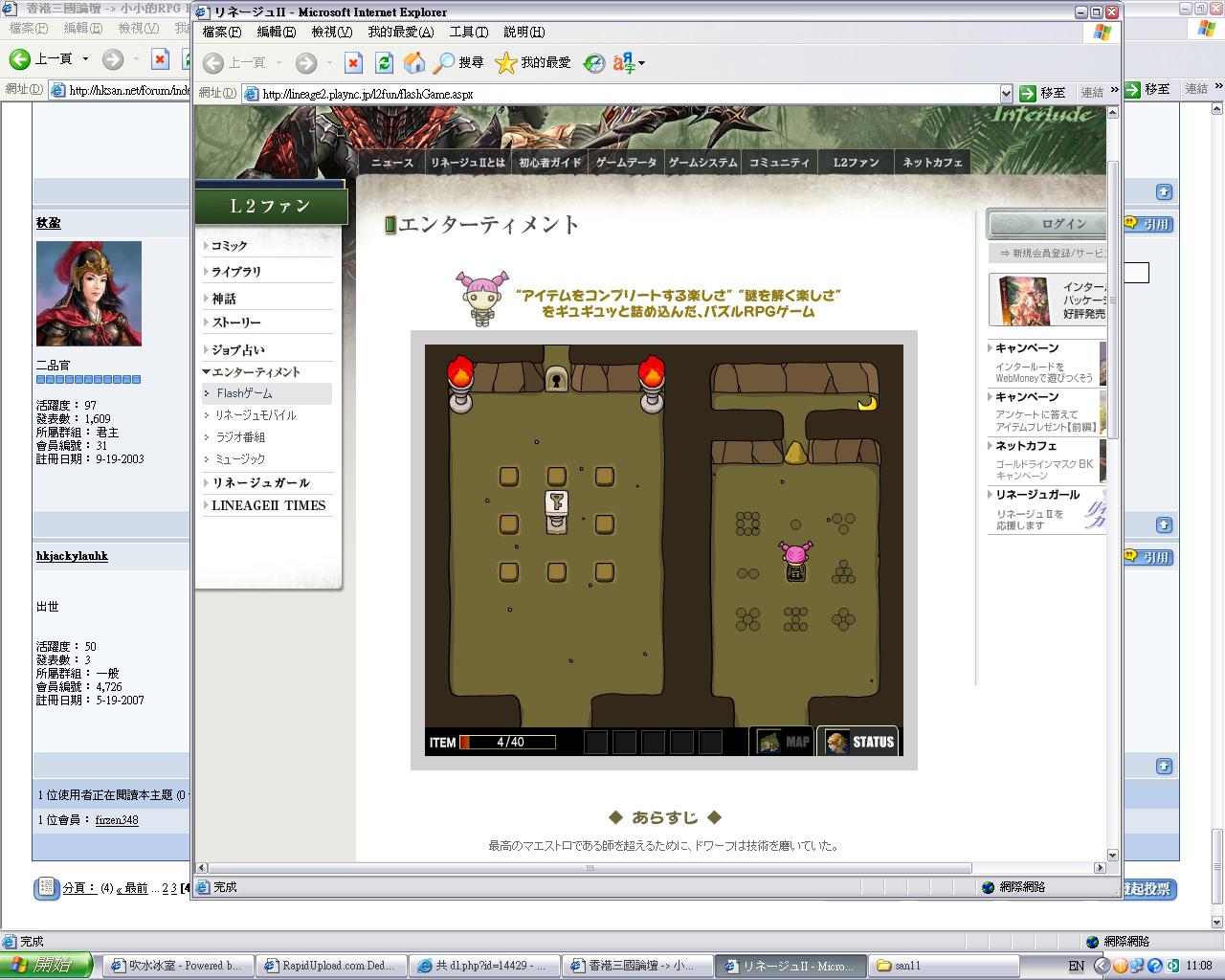Image resolution: width=1225 pixels, height=980 pixels.
Task: Open 檢視(V) menu in front IE window
Action: (x=331, y=32)
